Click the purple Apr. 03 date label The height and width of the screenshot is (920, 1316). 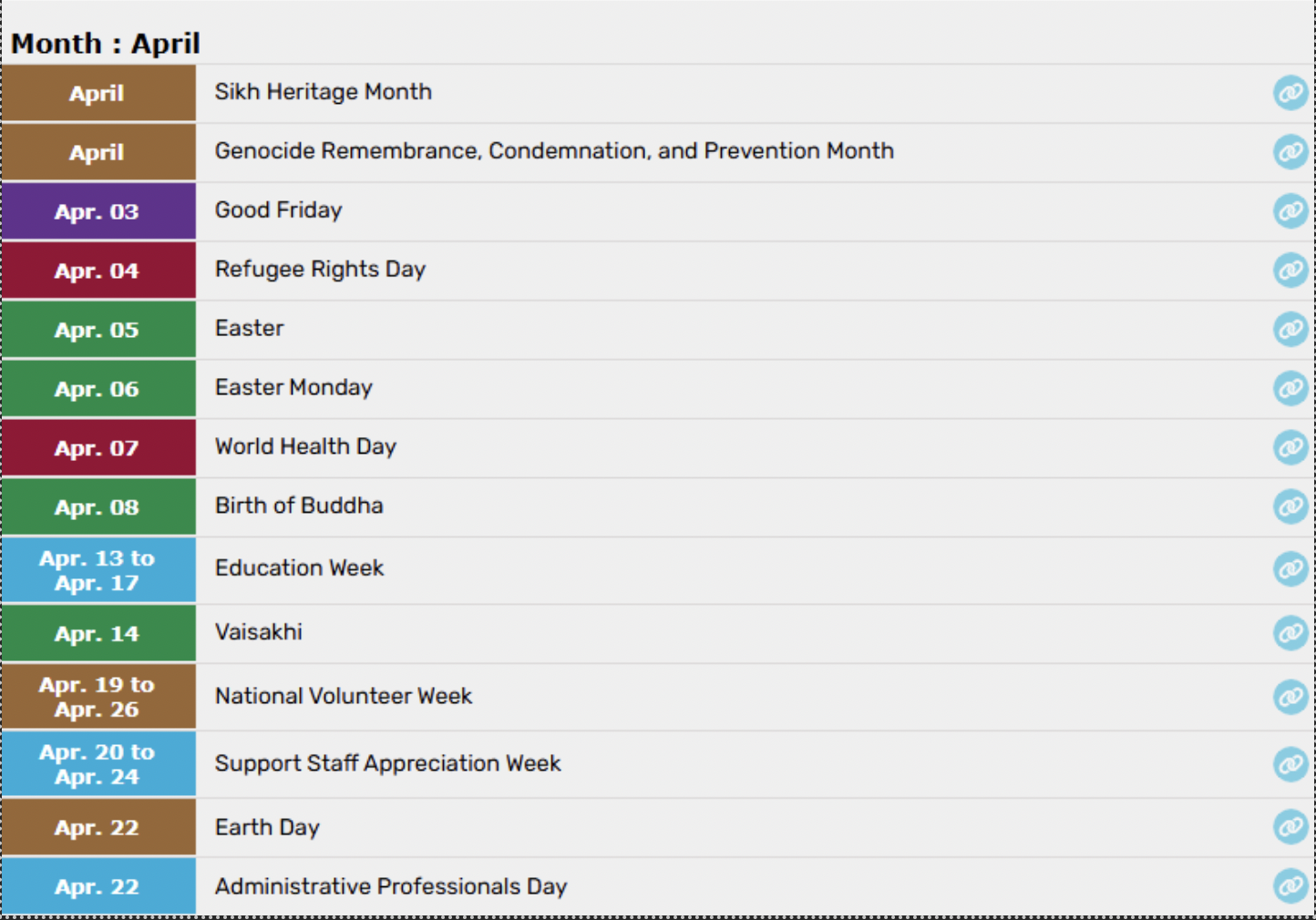pos(98,211)
